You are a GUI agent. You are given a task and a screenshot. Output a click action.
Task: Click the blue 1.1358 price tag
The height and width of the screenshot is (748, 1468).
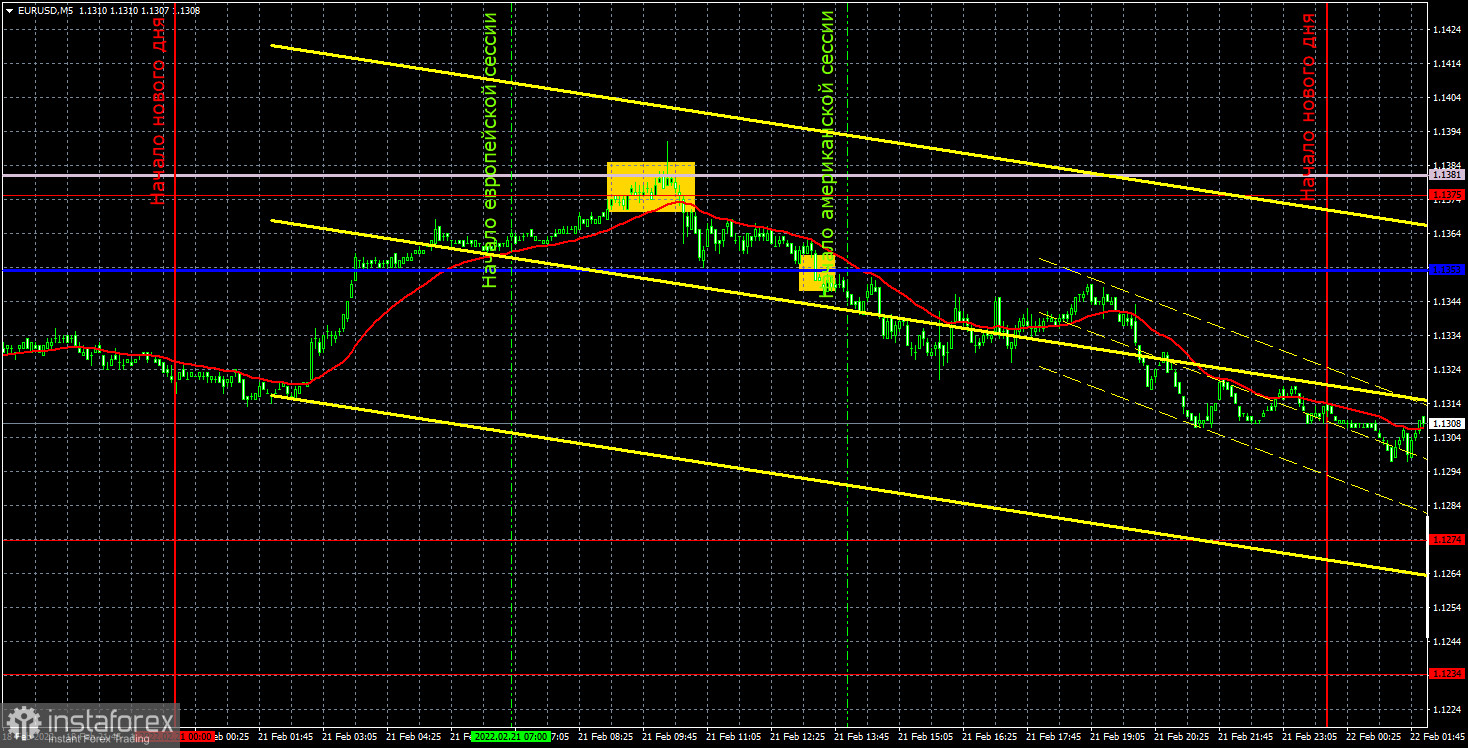[1447, 270]
